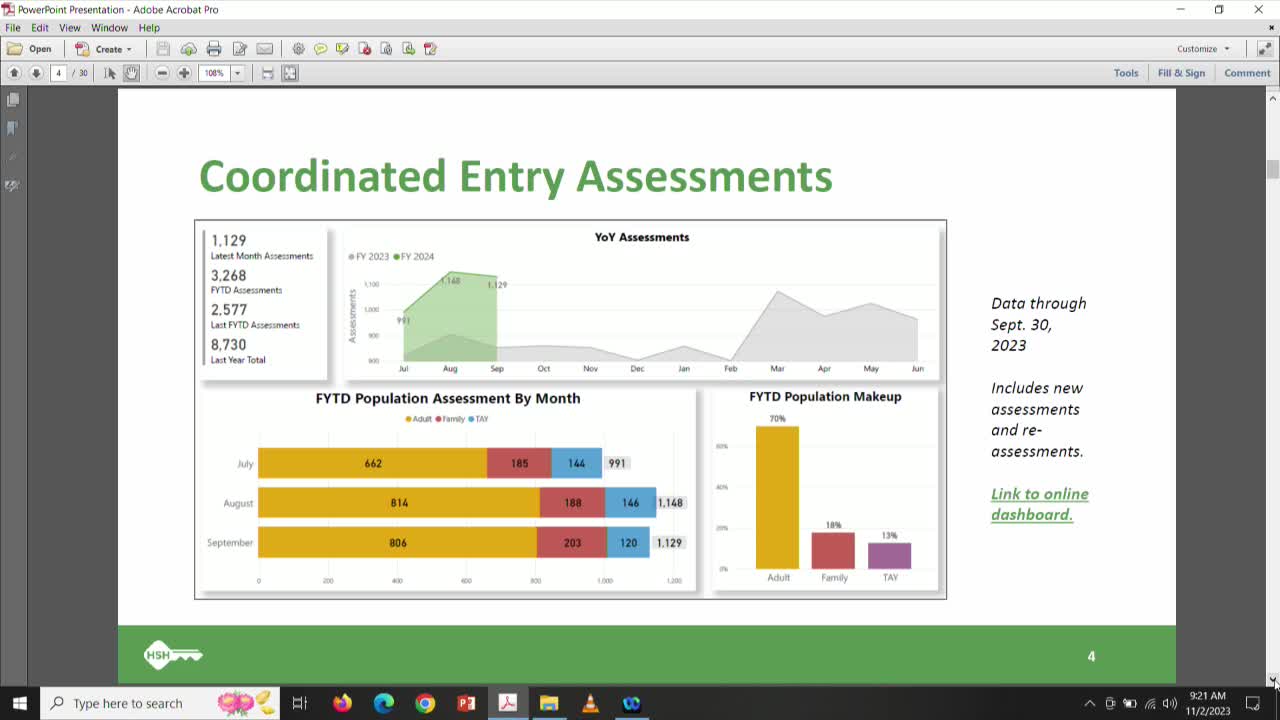Send file by email envelope icon
The width and height of the screenshot is (1280, 720).
coord(265,49)
